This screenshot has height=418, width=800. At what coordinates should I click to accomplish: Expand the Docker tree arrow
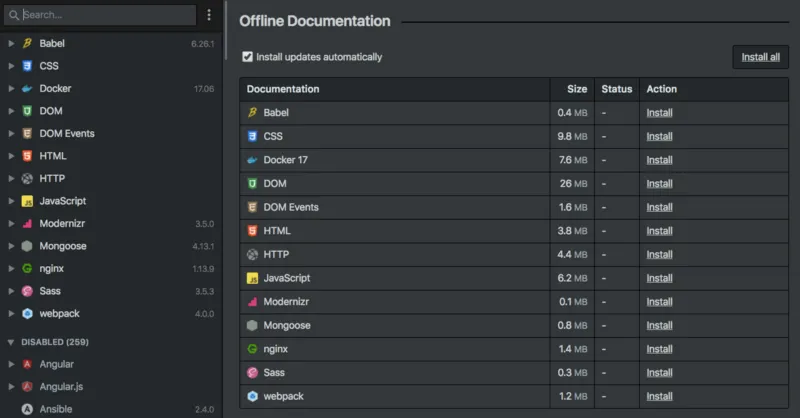coord(11,88)
